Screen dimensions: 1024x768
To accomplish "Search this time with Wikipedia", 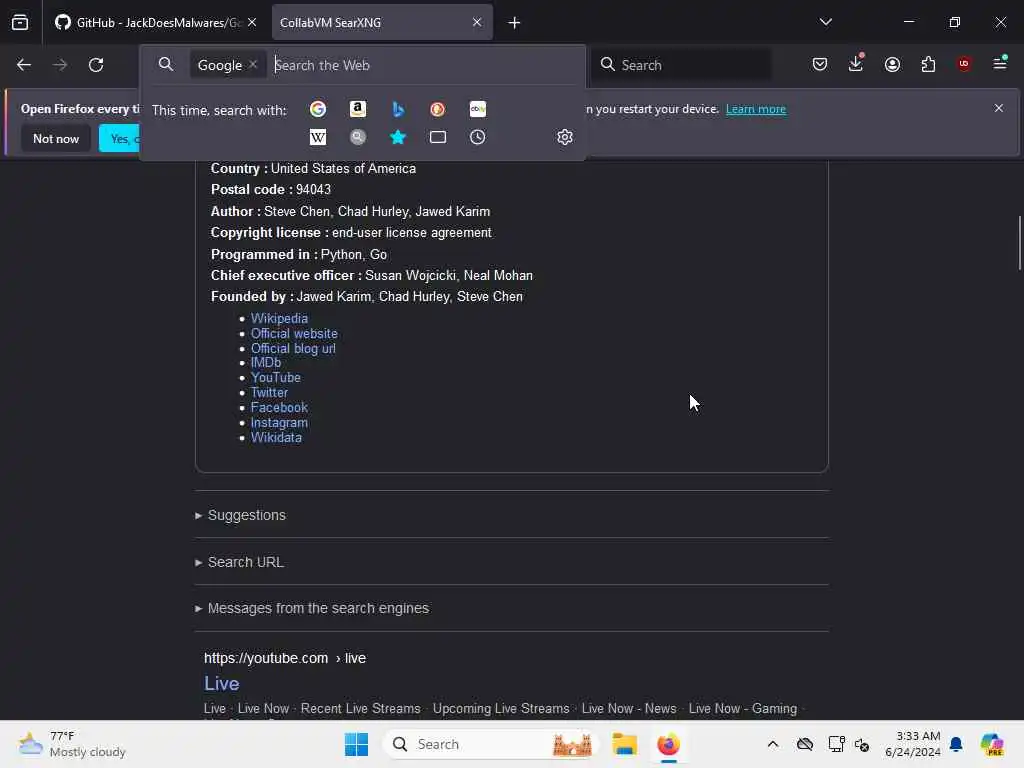I will (x=318, y=137).
